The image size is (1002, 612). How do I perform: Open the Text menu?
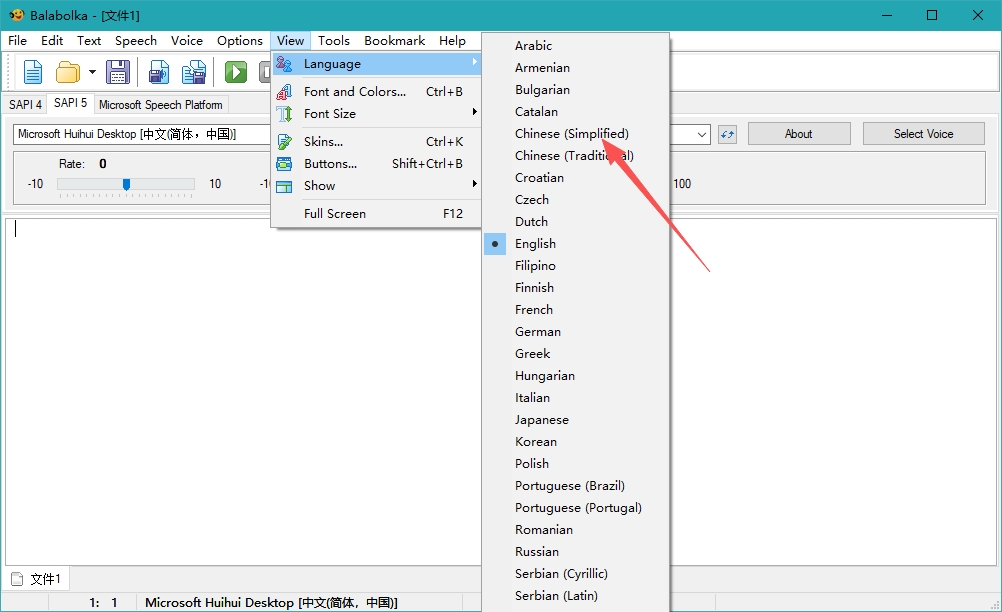89,40
